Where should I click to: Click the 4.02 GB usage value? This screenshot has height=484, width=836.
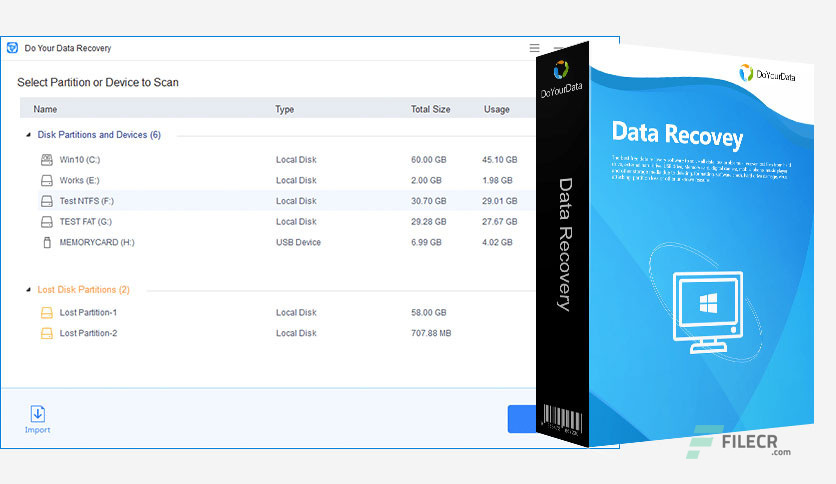pyautogui.click(x=497, y=242)
